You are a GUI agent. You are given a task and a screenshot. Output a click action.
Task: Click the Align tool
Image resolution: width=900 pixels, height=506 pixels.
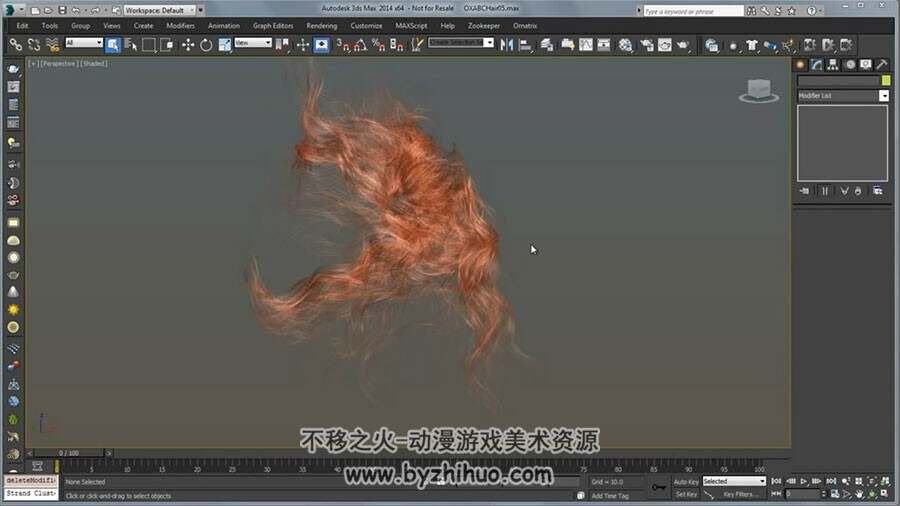coord(525,45)
